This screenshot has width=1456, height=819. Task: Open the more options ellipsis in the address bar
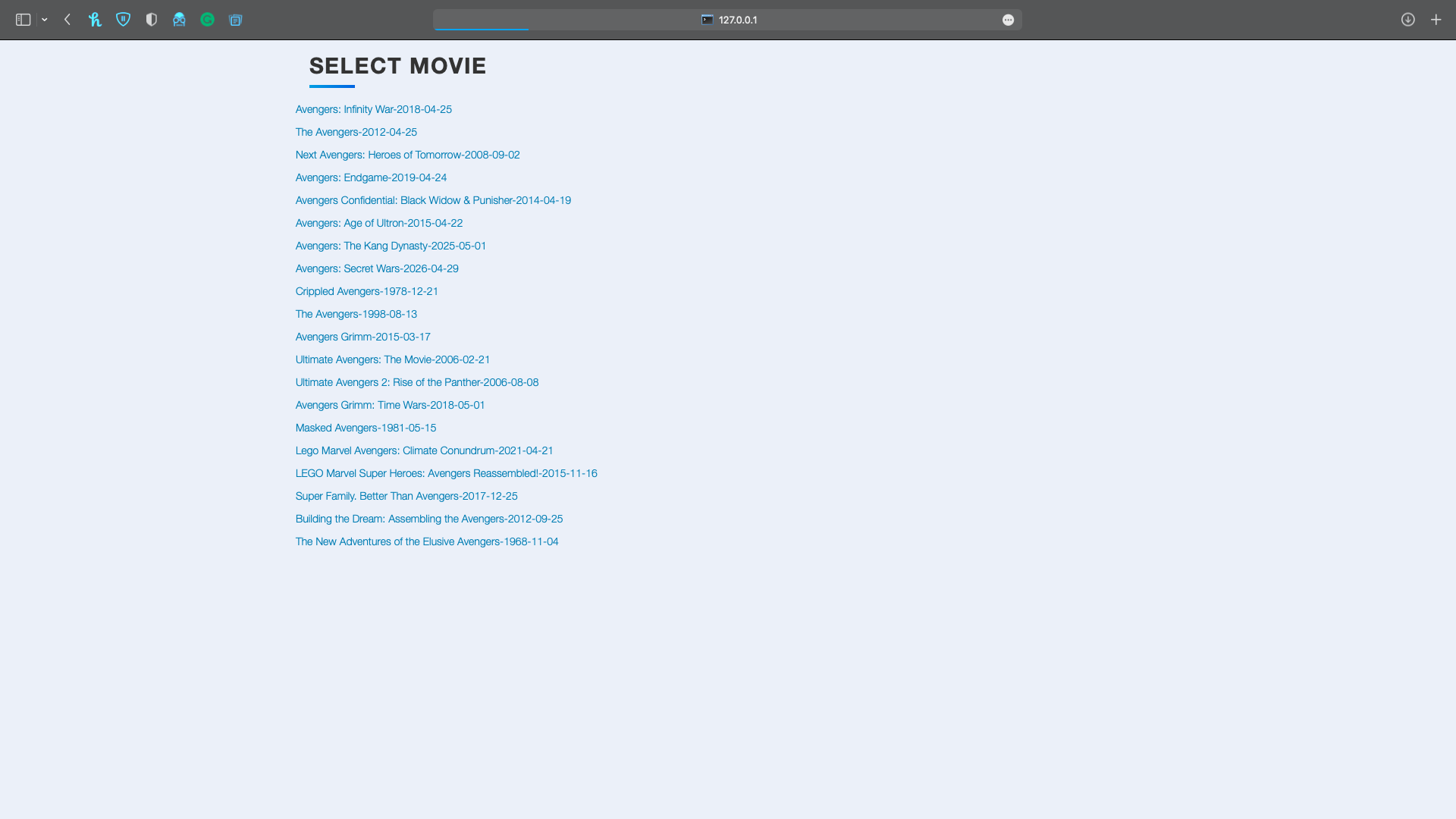pyautogui.click(x=1008, y=20)
